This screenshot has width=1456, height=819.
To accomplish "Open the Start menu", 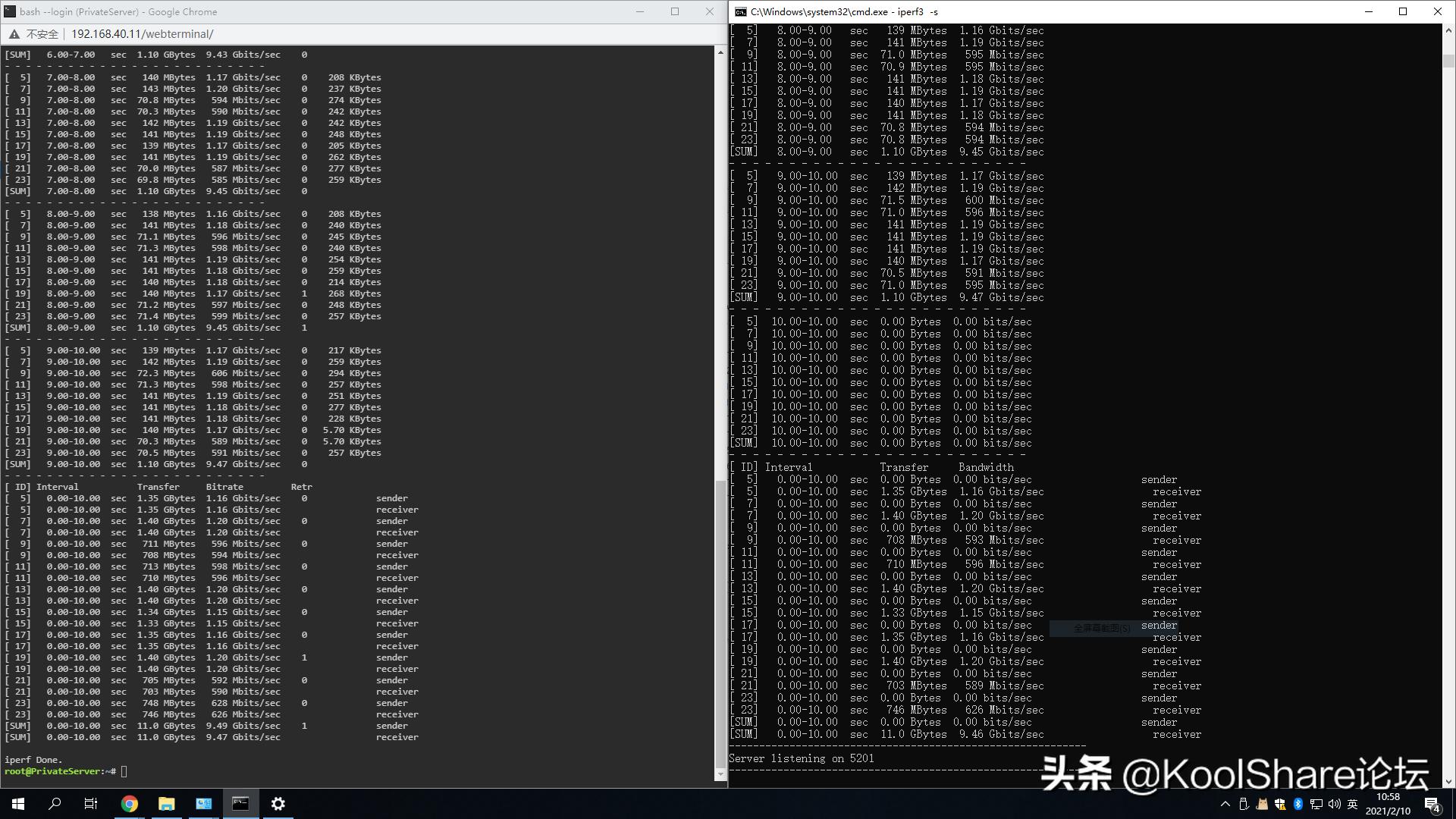I will pyautogui.click(x=18, y=803).
